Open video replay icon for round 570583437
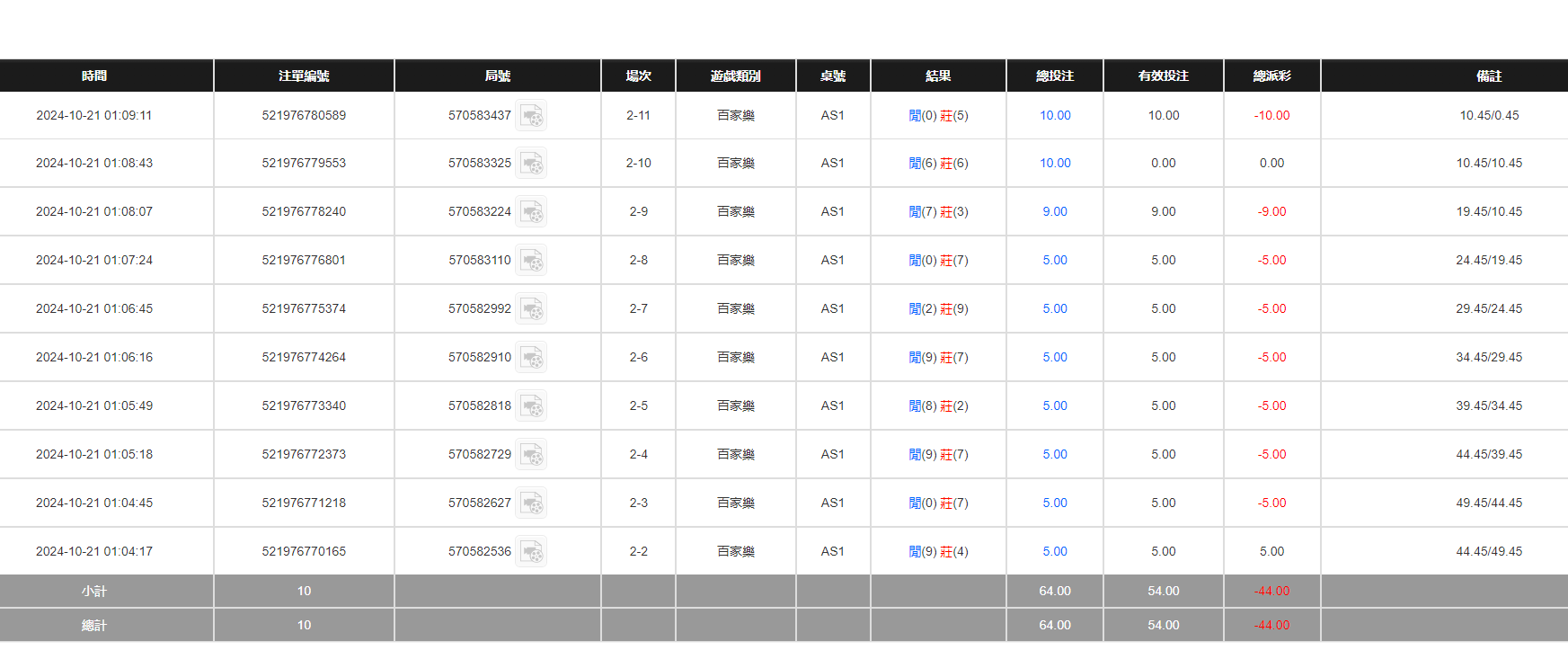Image resolution: width=1568 pixels, height=668 pixels. point(531,116)
